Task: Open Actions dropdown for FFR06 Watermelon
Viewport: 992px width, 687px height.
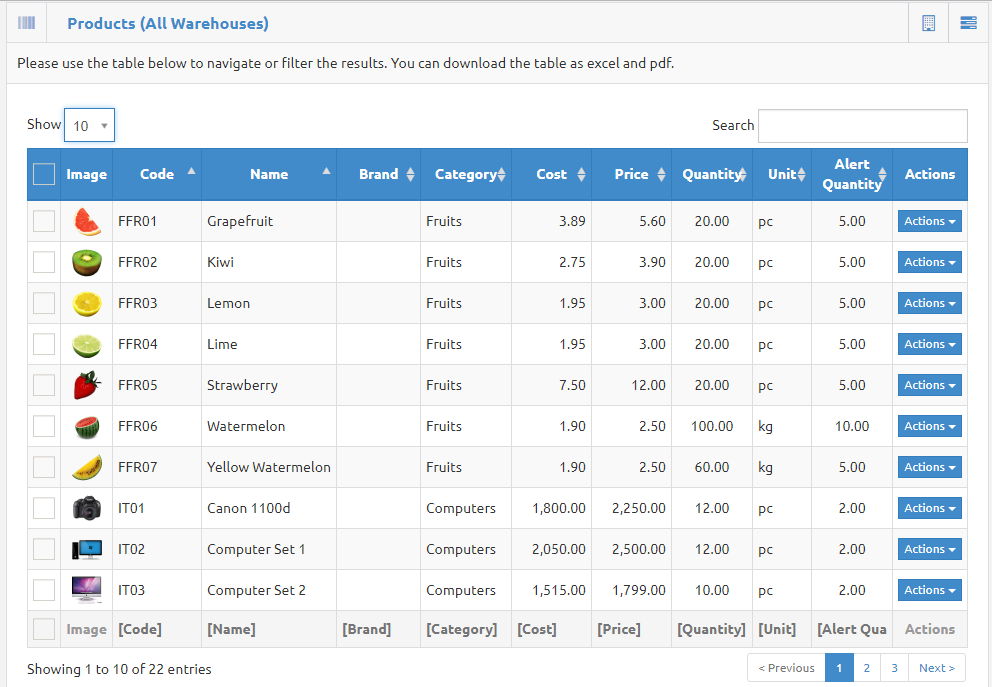Action: (x=929, y=426)
